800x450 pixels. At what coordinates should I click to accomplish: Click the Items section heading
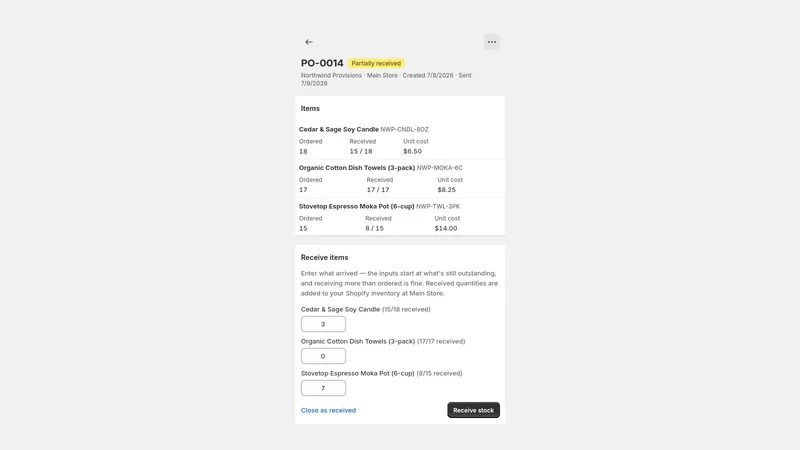tap(310, 109)
